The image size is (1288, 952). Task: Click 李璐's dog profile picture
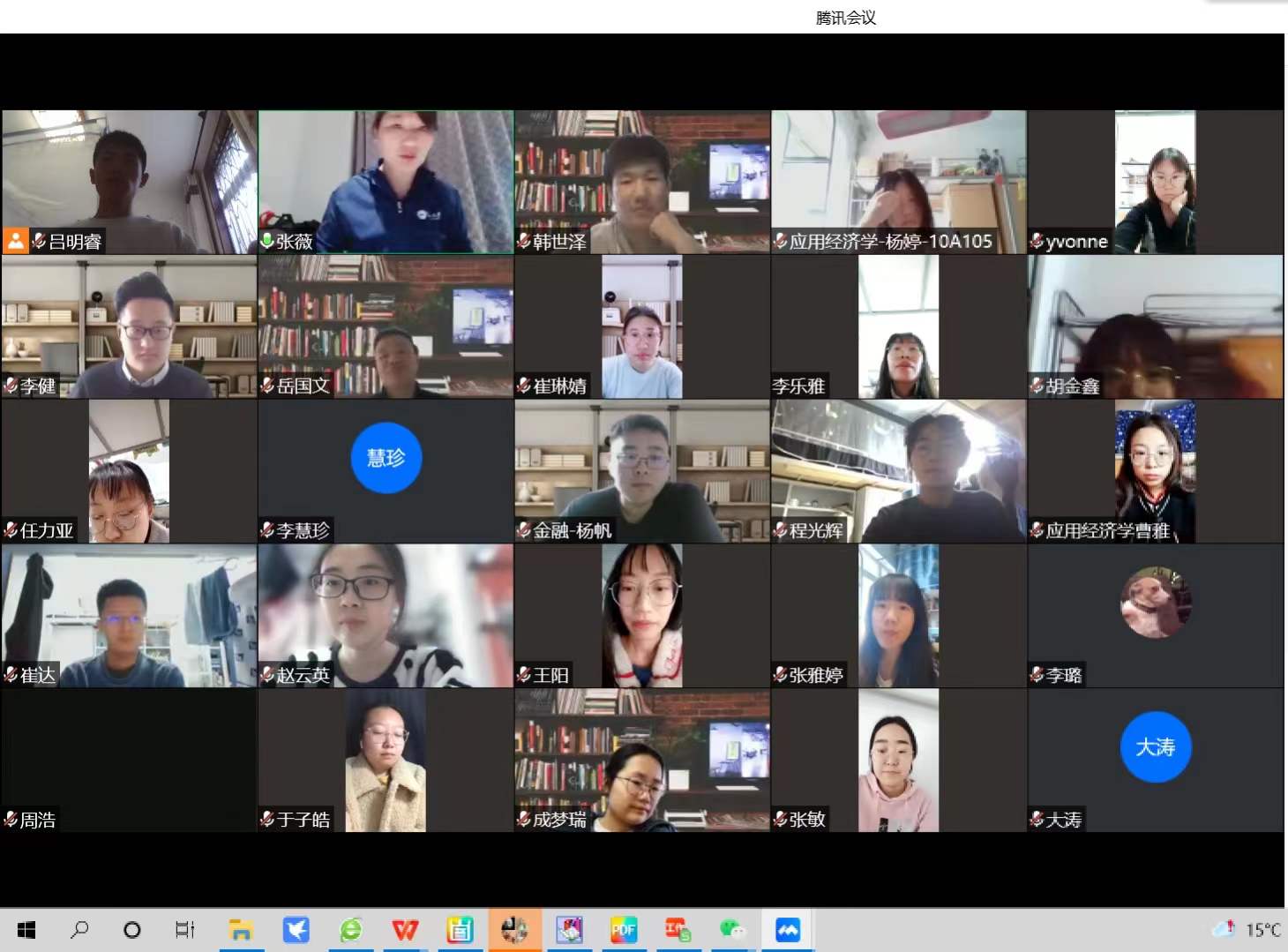tap(1155, 603)
